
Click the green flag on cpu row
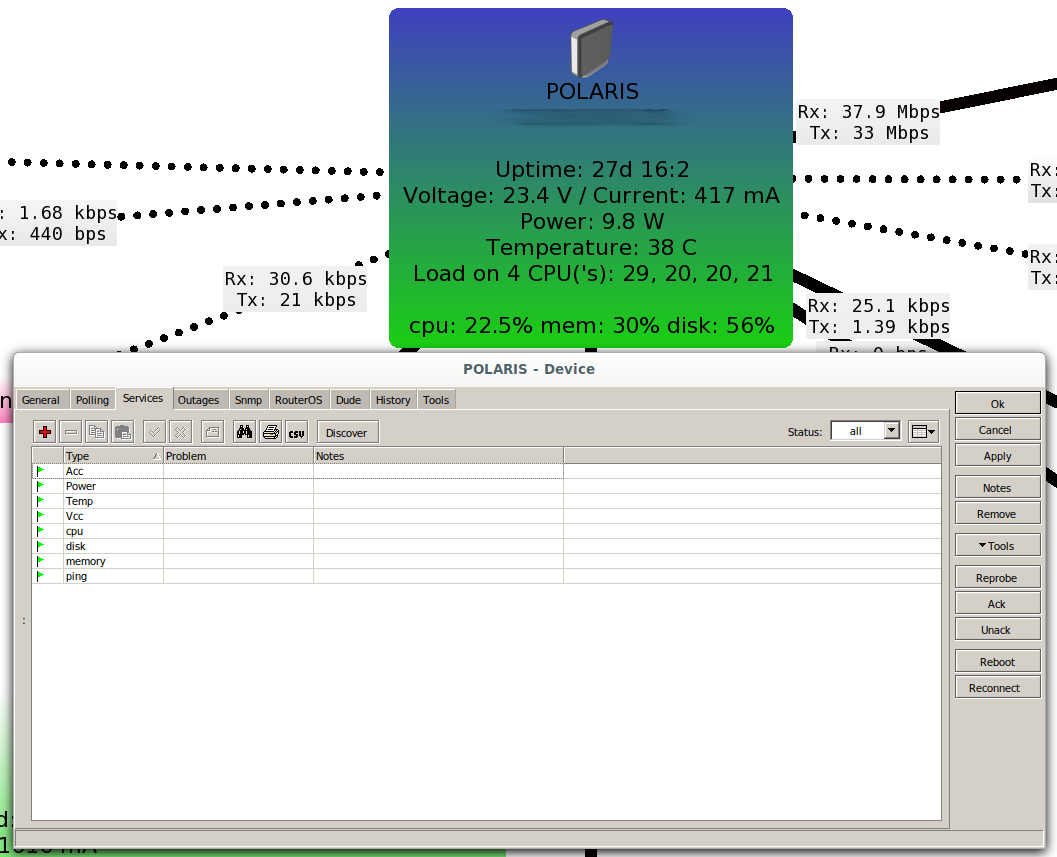[x=40, y=531]
